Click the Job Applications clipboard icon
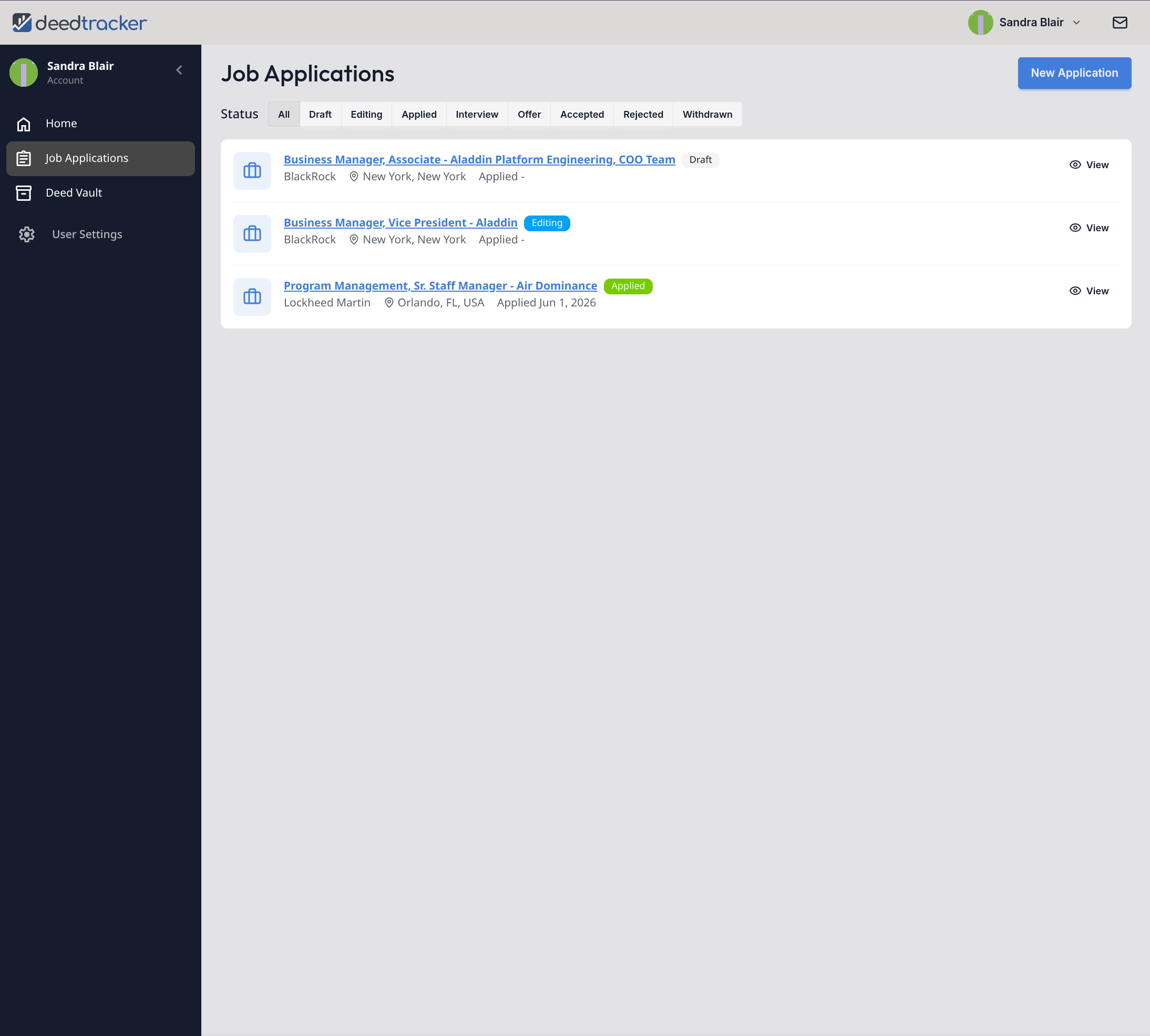 pos(23,158)
